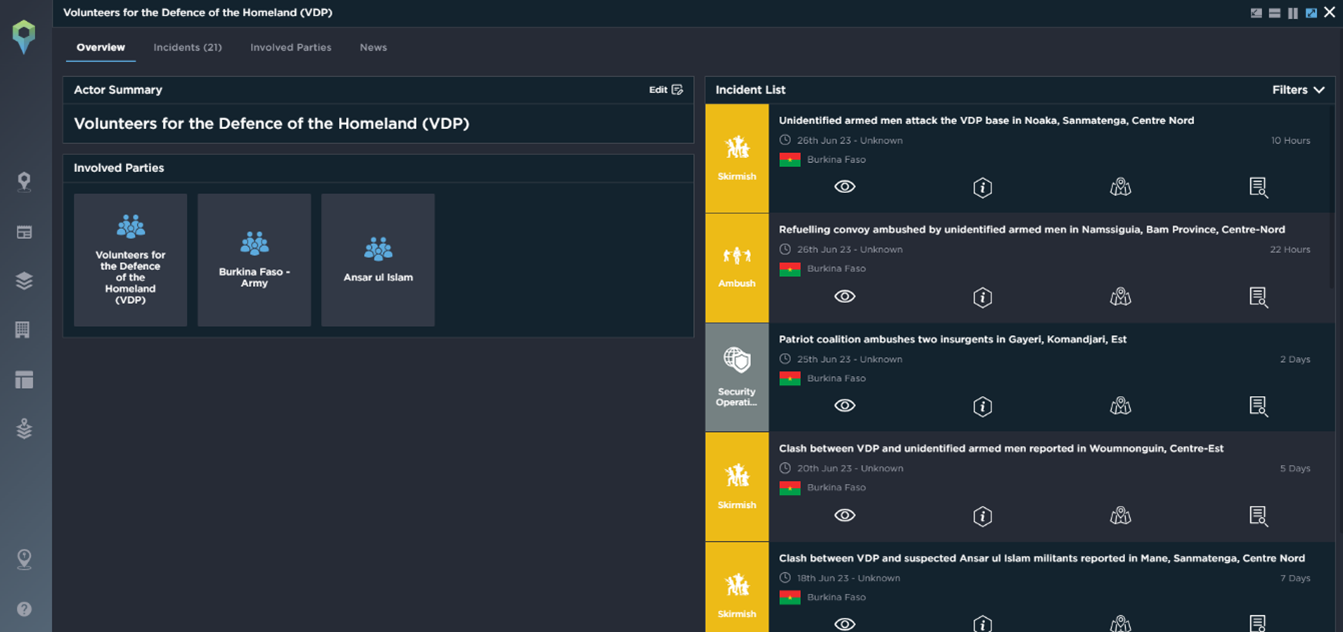The height and width of the screenshot is (632, 1343).
Task: Click the Ambush incident type tile
Action: [737, 267]
